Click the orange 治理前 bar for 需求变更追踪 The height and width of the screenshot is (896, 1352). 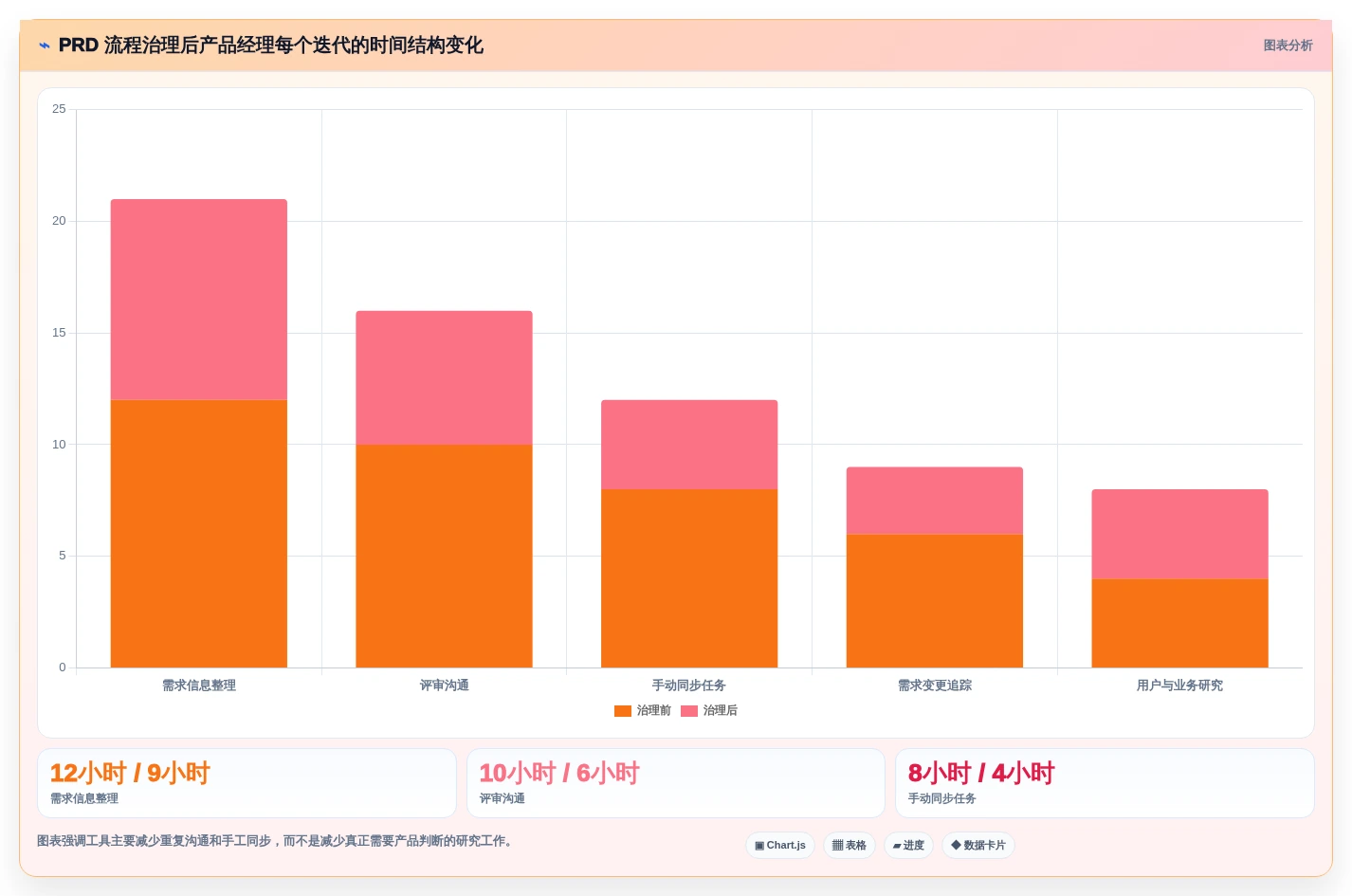click(935, 601)
